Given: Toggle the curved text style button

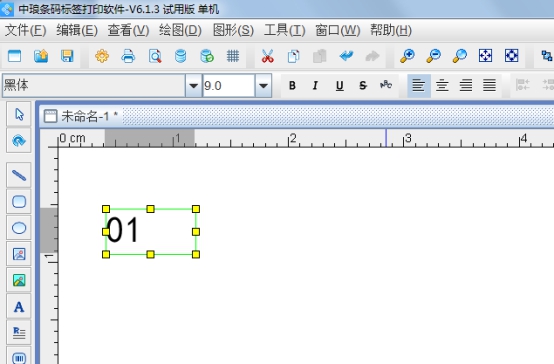Looking at the screenshot, I should (x=386, y=85).
